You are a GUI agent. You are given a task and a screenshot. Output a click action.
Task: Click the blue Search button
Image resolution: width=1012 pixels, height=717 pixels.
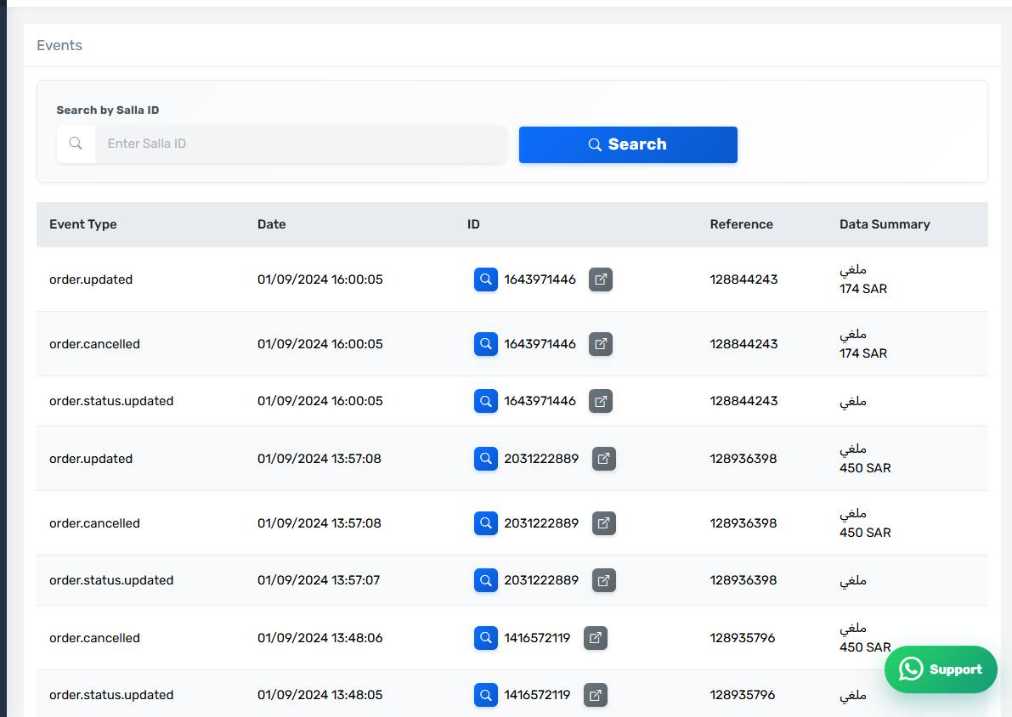(628, 145)
